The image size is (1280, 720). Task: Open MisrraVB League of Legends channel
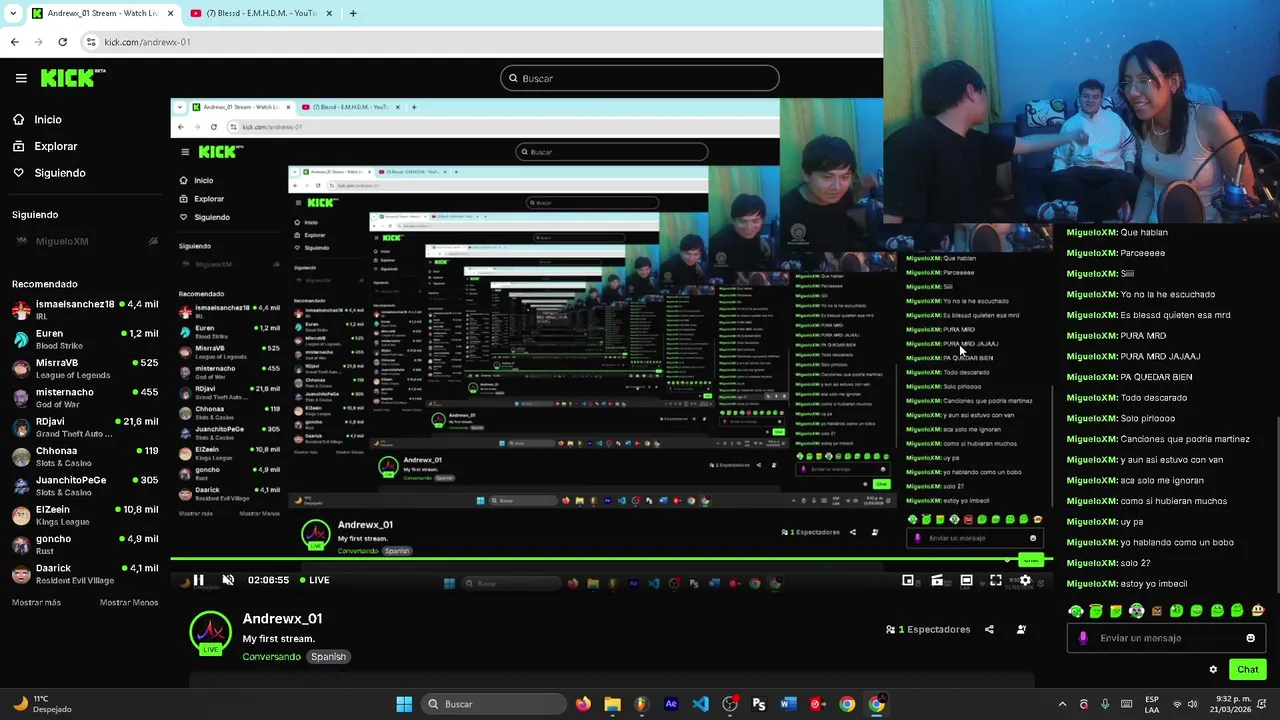(x=85, y=368)
